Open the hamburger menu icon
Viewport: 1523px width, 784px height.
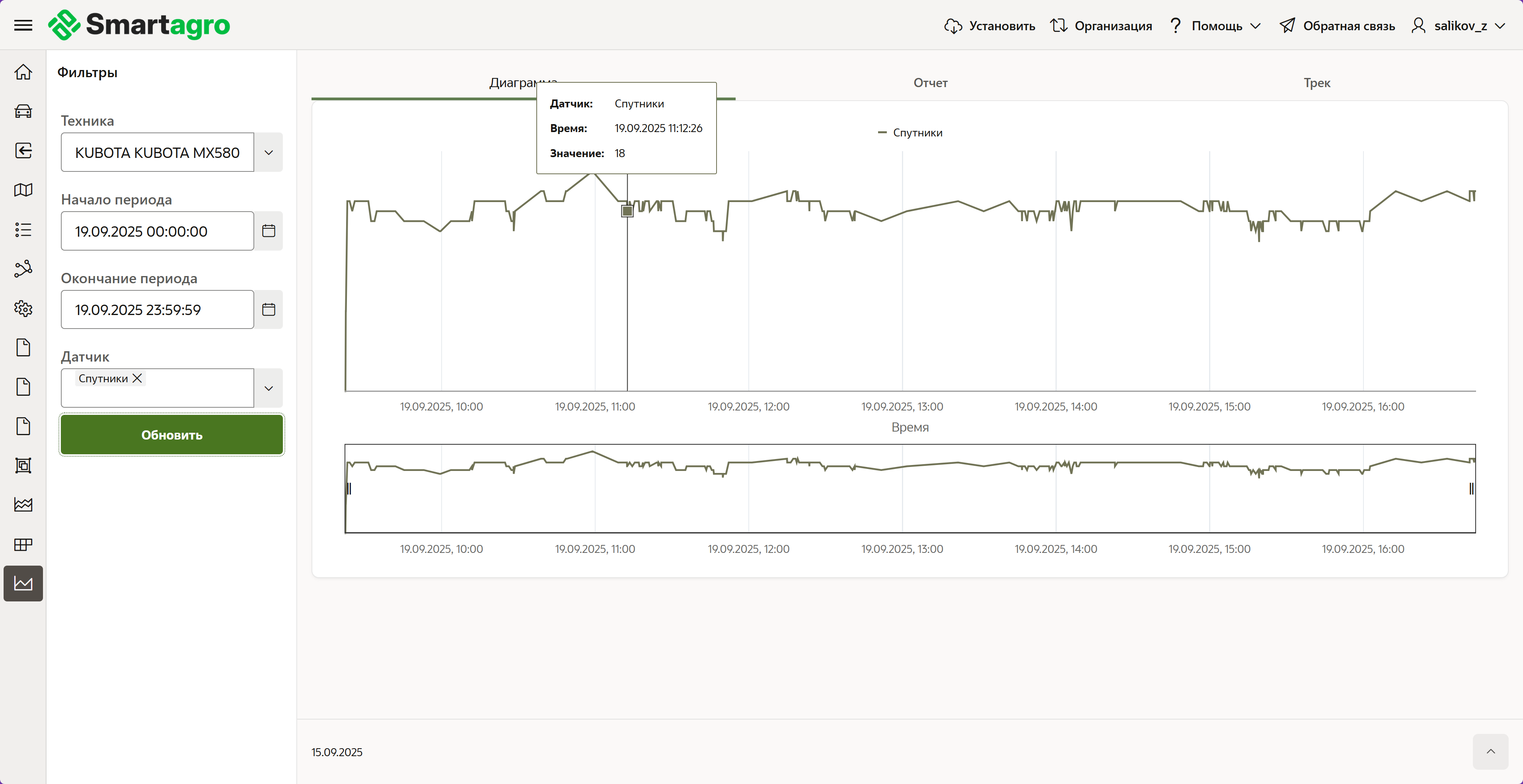point(23,25)
